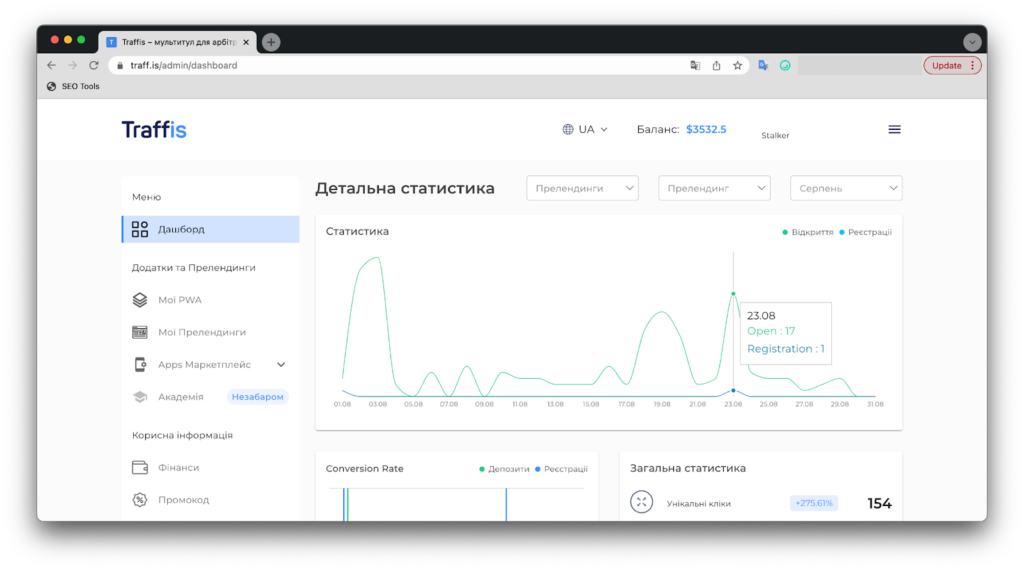The height and width of the screenshot is (570, 1024).
Task: Open the hamburger menu icon
Action: (x=894, y=129)
